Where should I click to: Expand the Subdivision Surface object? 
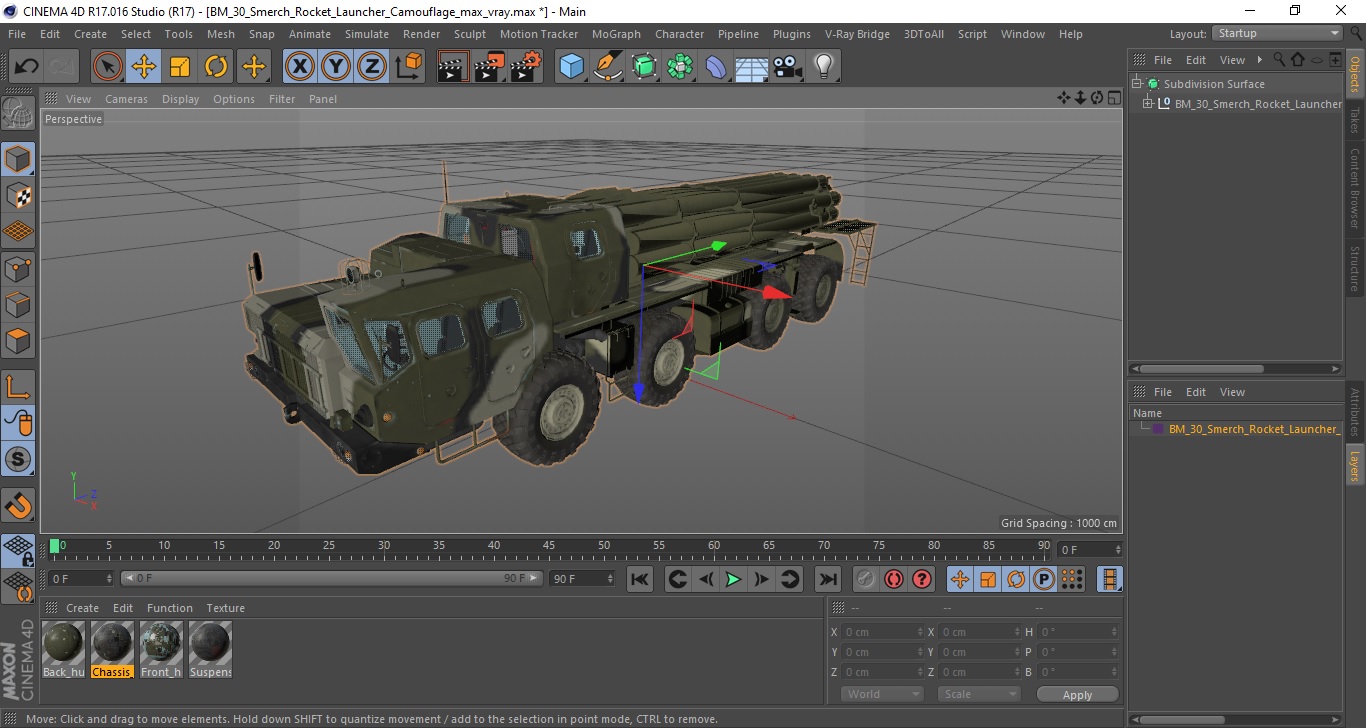point(1137,84)
